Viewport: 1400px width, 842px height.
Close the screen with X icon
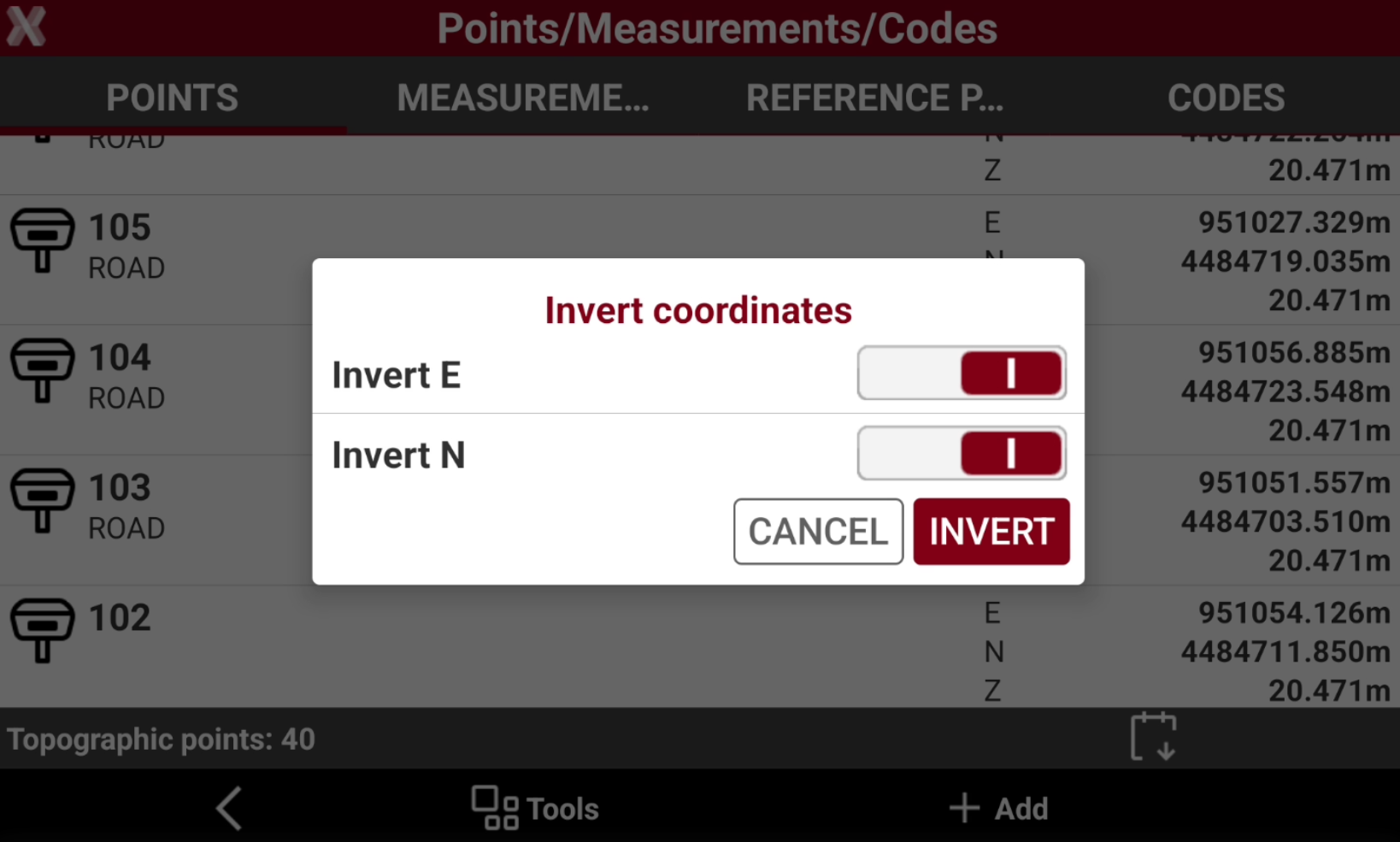pos(26,27)
